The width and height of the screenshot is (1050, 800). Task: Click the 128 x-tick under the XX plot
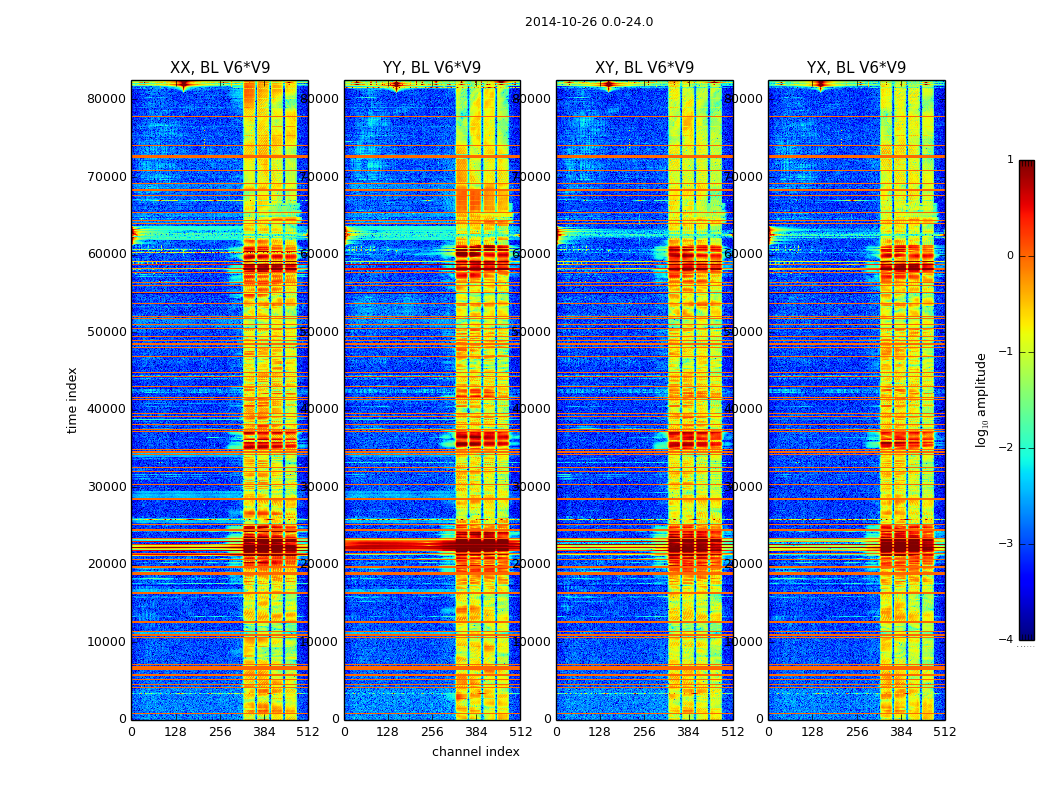tap(175, 732)
